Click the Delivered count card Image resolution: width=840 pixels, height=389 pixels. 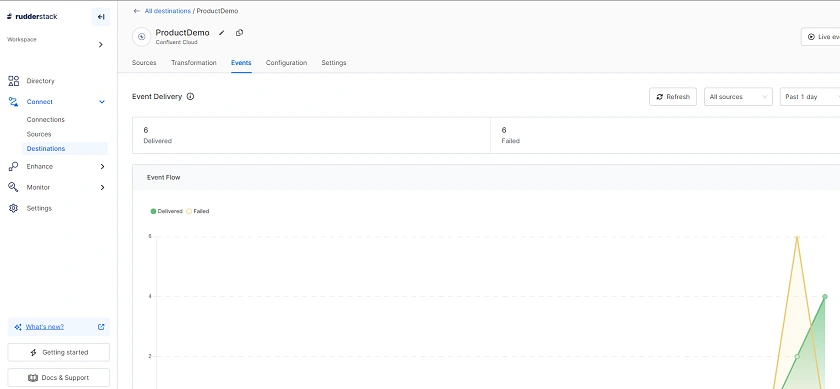311,136
